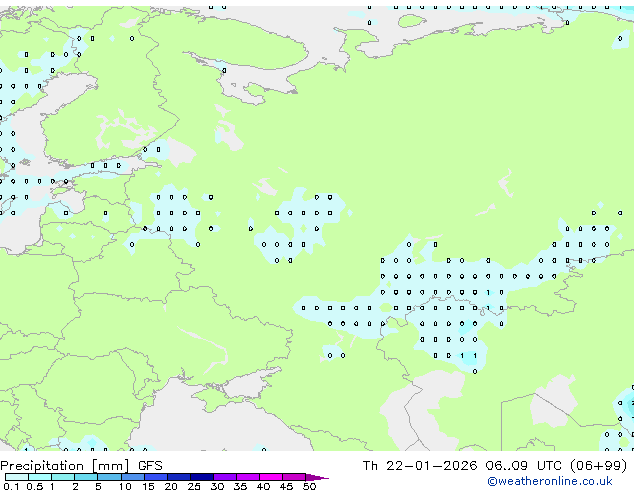Screen dimensions: 634x490
Task: Select the 45–50 mm legend color swatch
Action: [294, 477]
